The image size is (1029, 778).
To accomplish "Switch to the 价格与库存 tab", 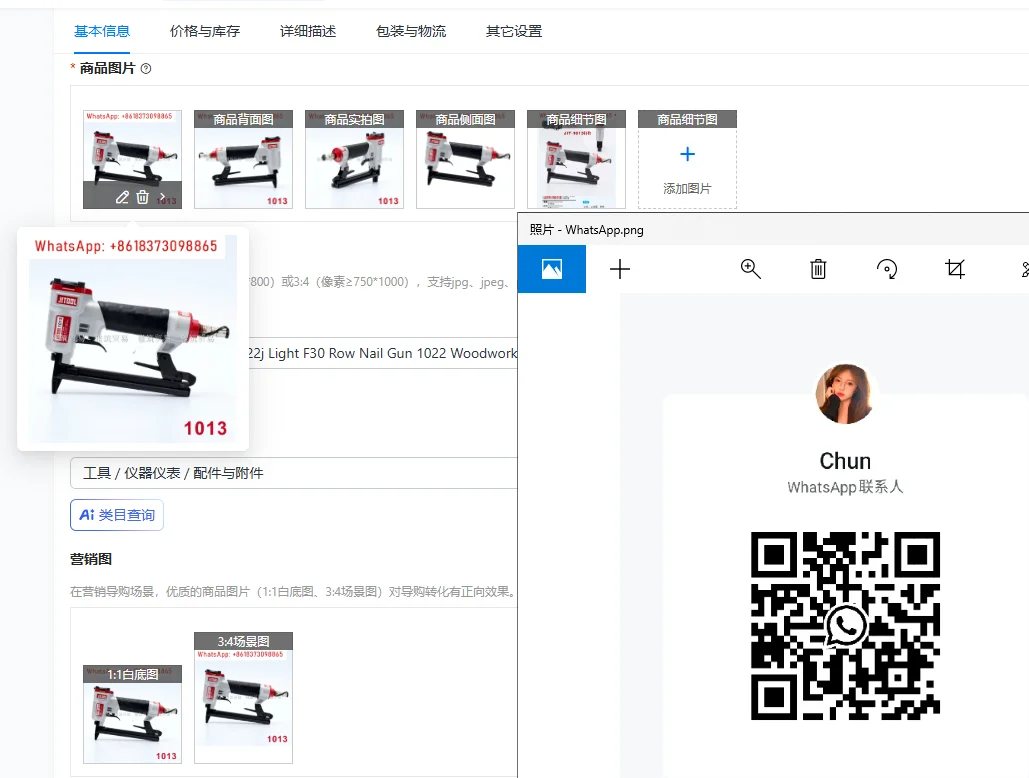I will click(x=205, y=31).
